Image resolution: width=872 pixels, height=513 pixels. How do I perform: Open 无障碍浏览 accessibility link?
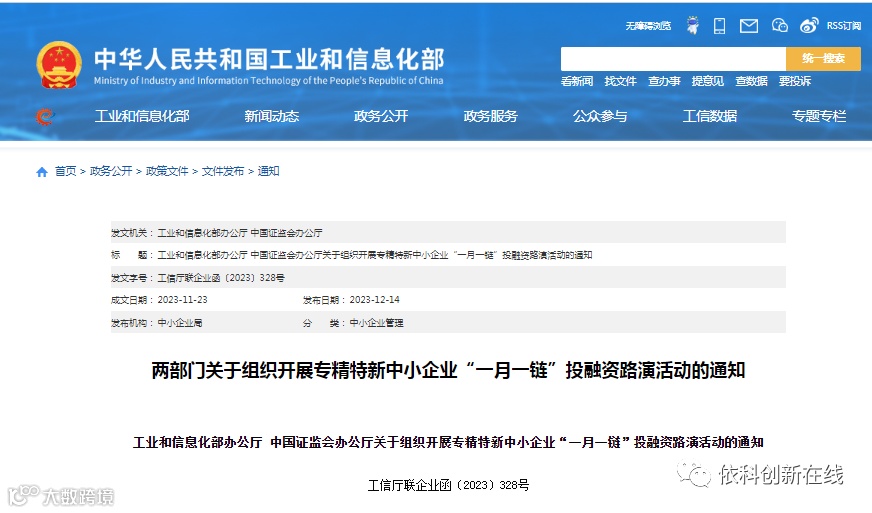click(648, 26)
